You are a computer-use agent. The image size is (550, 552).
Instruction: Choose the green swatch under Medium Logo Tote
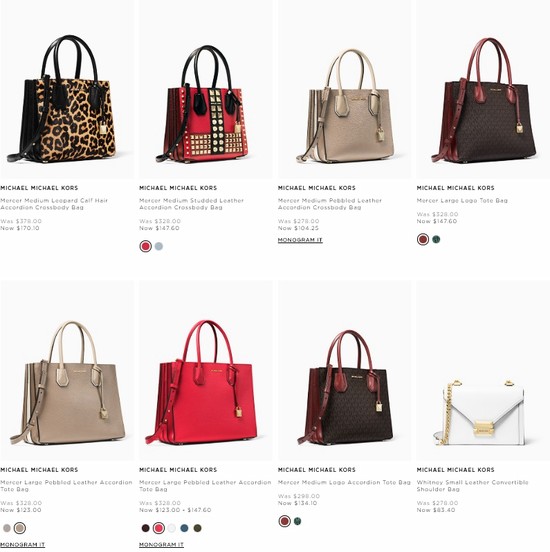[298, 521]
